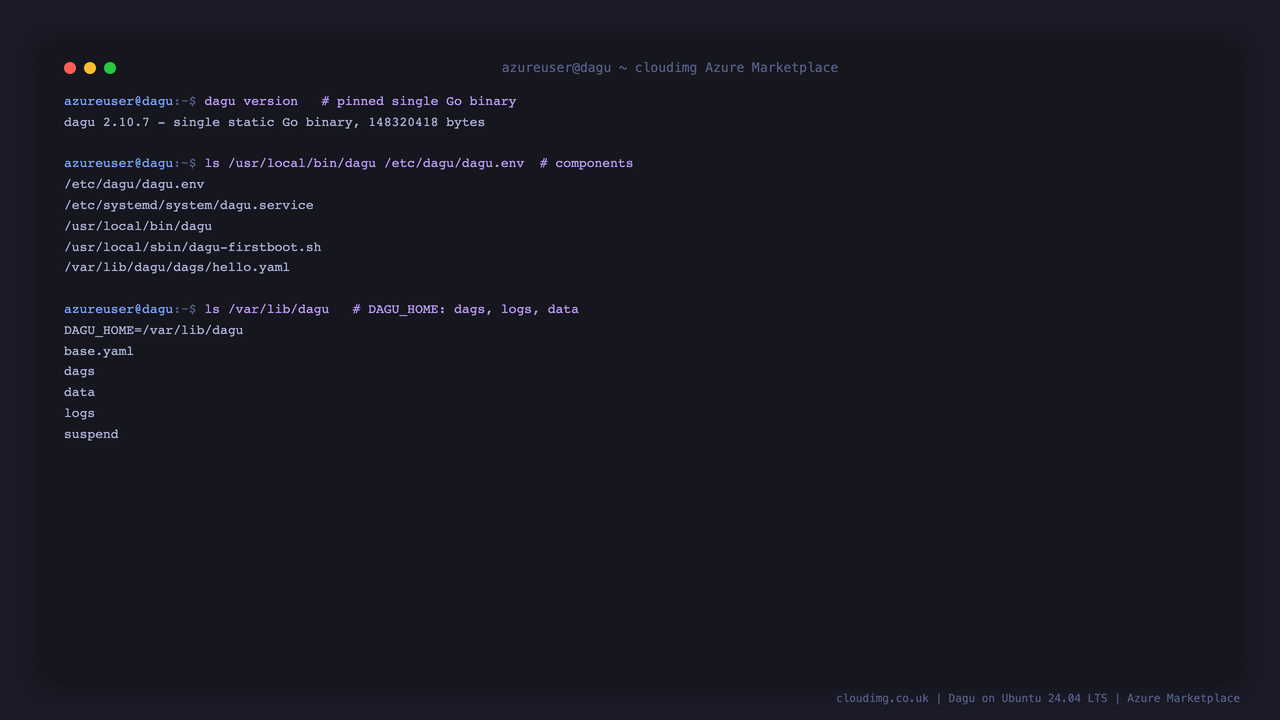The image size is (1280, 720).
Task: Click the 'ls /usr/local/bin/dagu /etc/dagu/dagu.env' command
Action: coord(364,163)
